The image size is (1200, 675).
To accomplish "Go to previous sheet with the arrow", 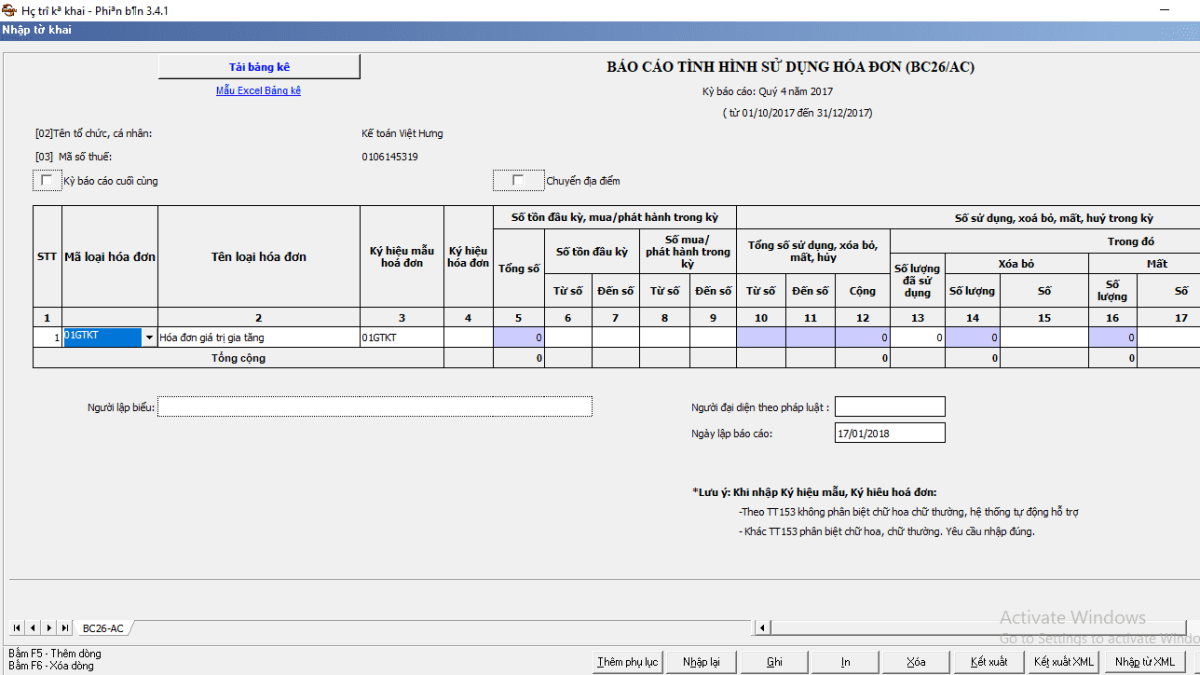I will tap(33, 628).
